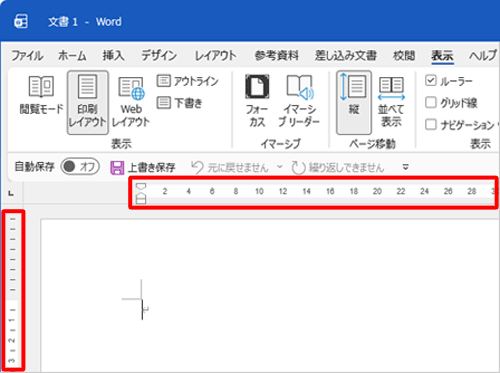The image size is (500, 373).
Task: Choose 並べて表示 side-by-side page movement
Action: (x=391, y=102)
